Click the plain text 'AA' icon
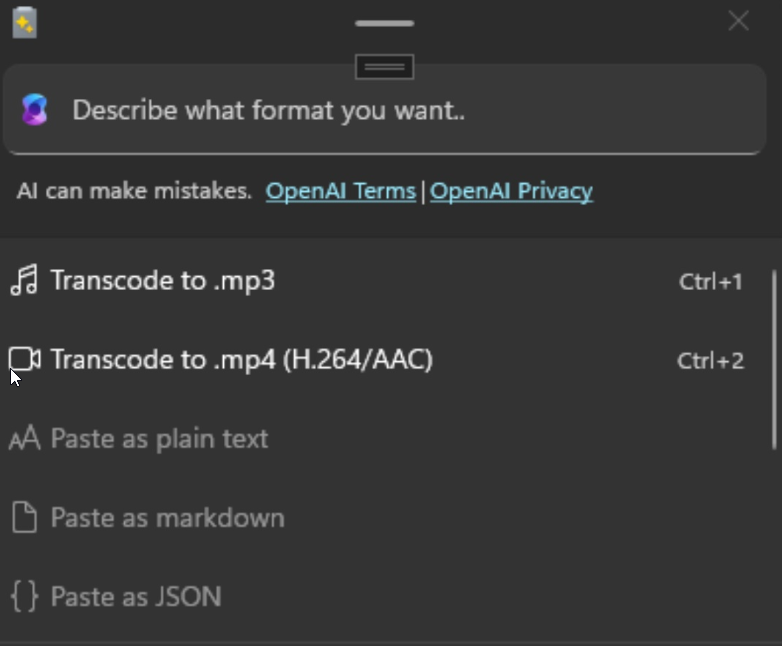Screen dimensions: 782x646 [24, 438]
